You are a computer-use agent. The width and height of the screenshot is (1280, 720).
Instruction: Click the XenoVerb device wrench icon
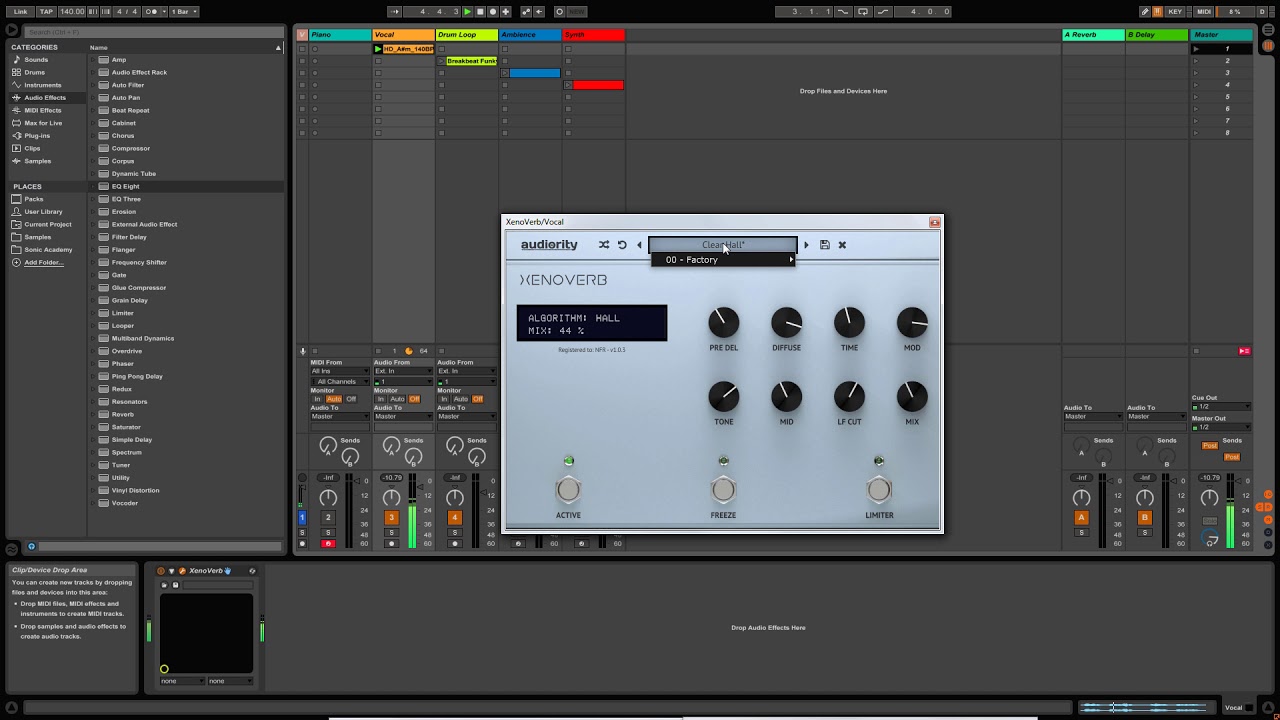[182, 571]
